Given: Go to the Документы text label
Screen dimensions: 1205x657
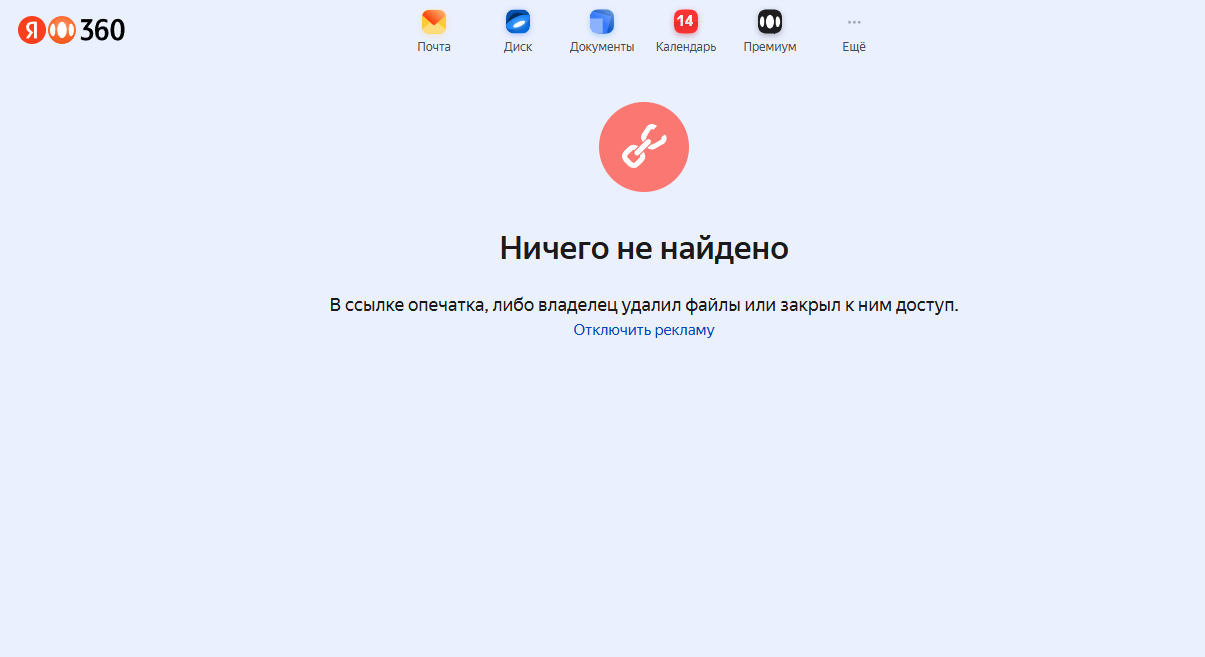Looking at the screenshot, I should click(602, 47).
